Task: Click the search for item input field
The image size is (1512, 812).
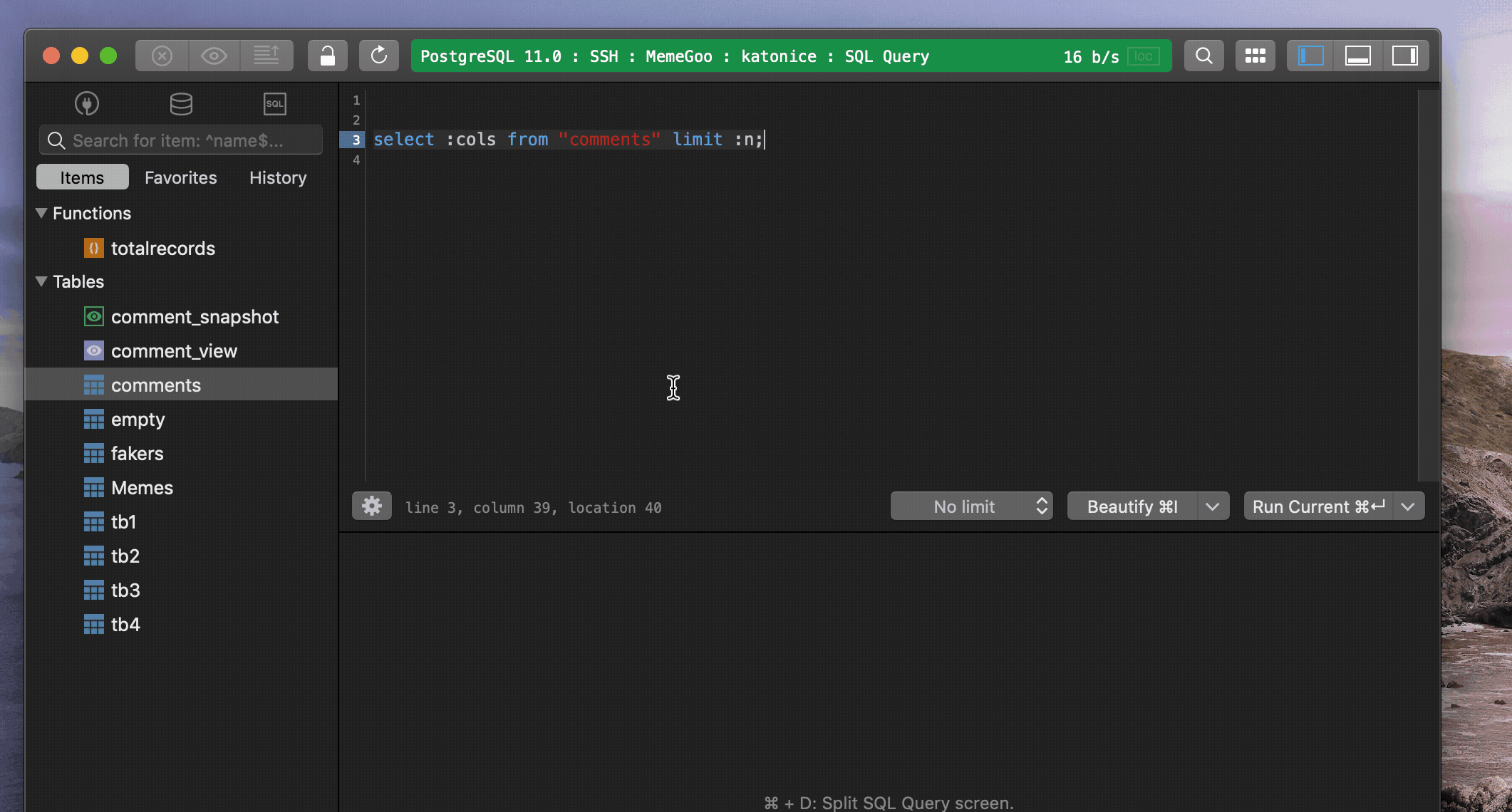Action: tap(180, 140)
